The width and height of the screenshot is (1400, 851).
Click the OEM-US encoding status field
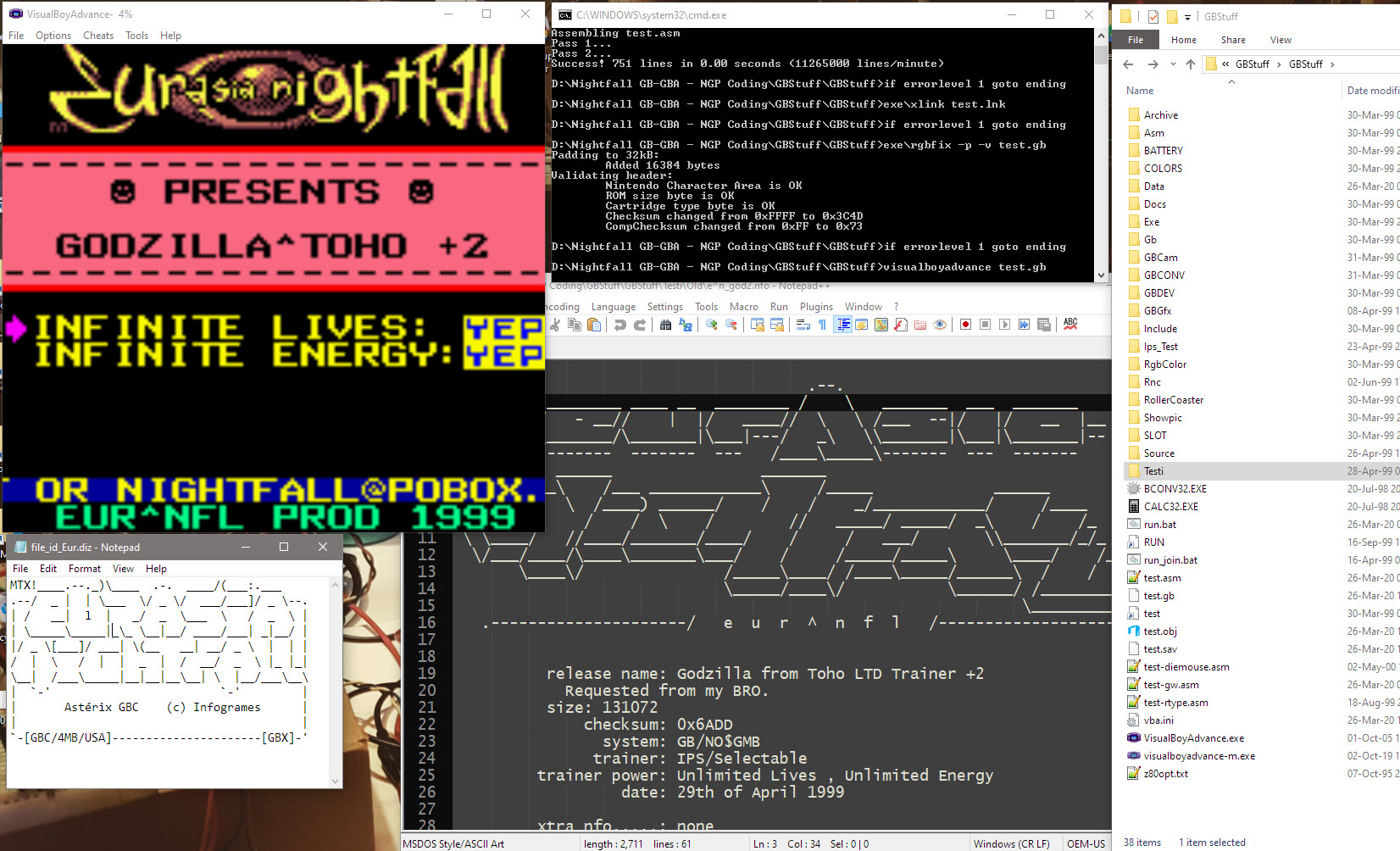click(x=1086, y=844)
